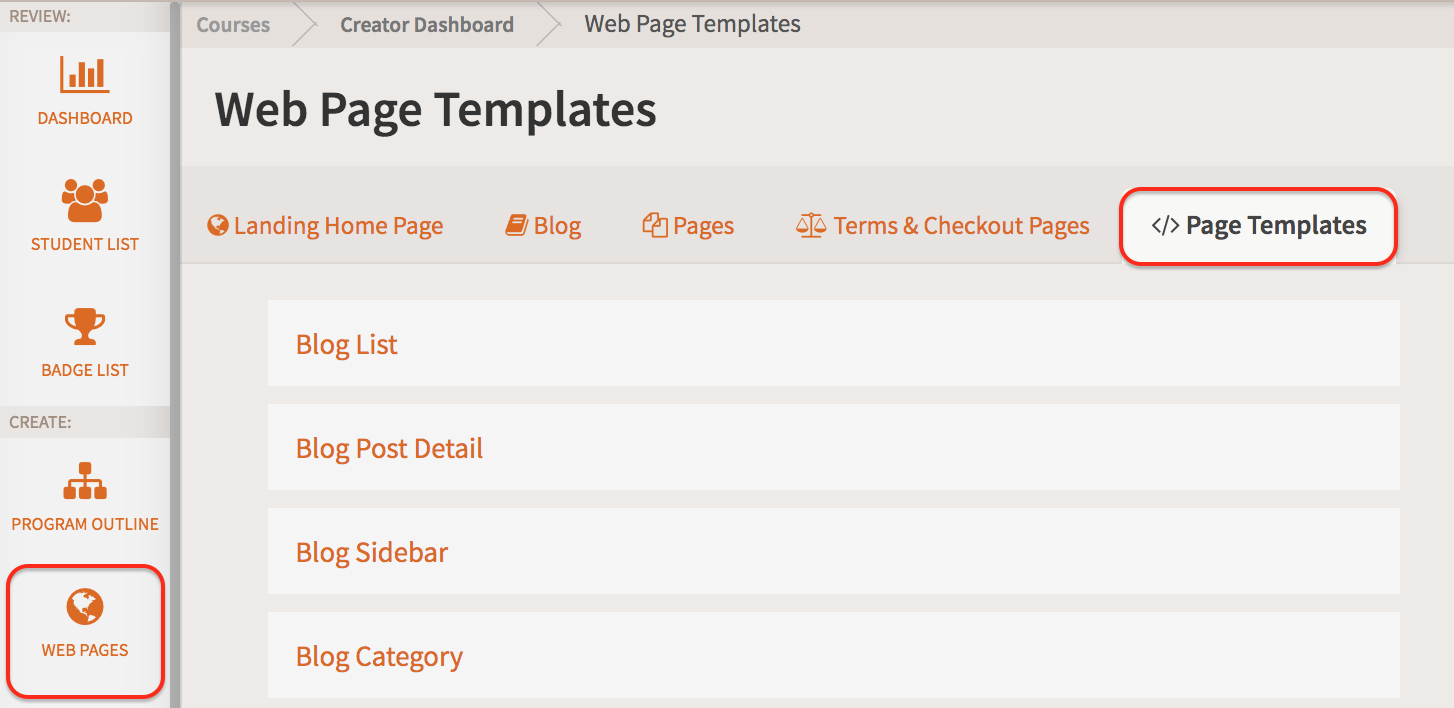Switch to Terms & Checkout Pages tab
Screen dimensions: 1454x708
[943, 226]
